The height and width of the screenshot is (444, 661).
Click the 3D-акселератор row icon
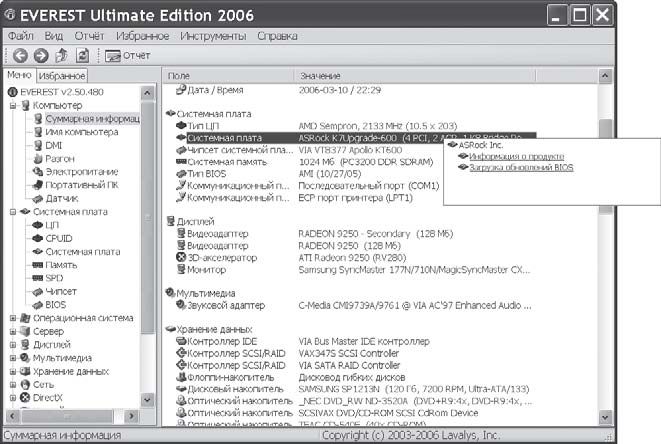coord(181,257)
